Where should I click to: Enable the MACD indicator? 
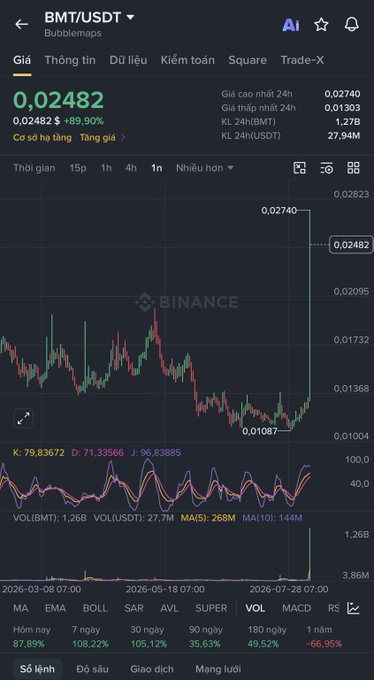click(297, 608)
